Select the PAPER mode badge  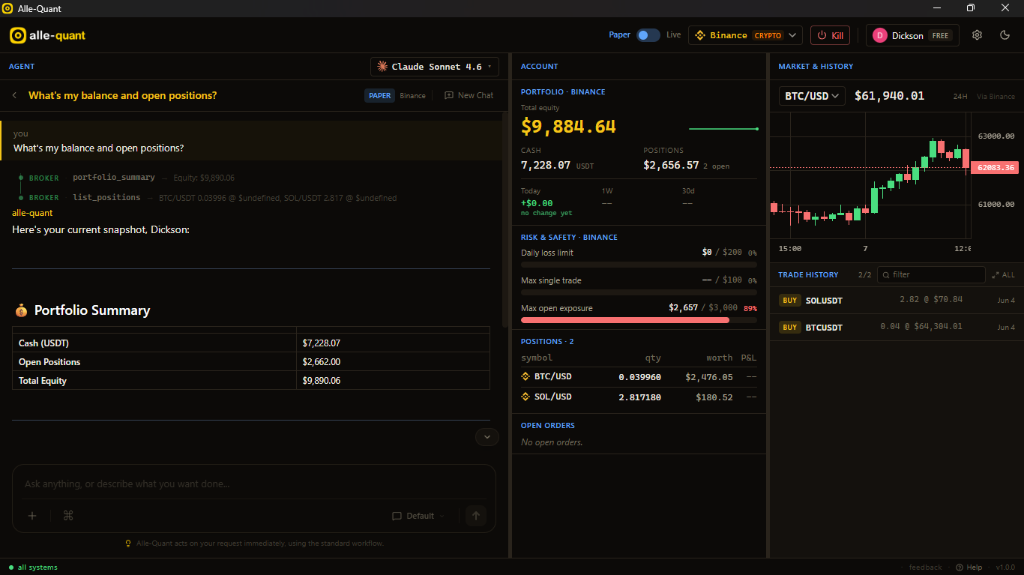coord(379,95)
